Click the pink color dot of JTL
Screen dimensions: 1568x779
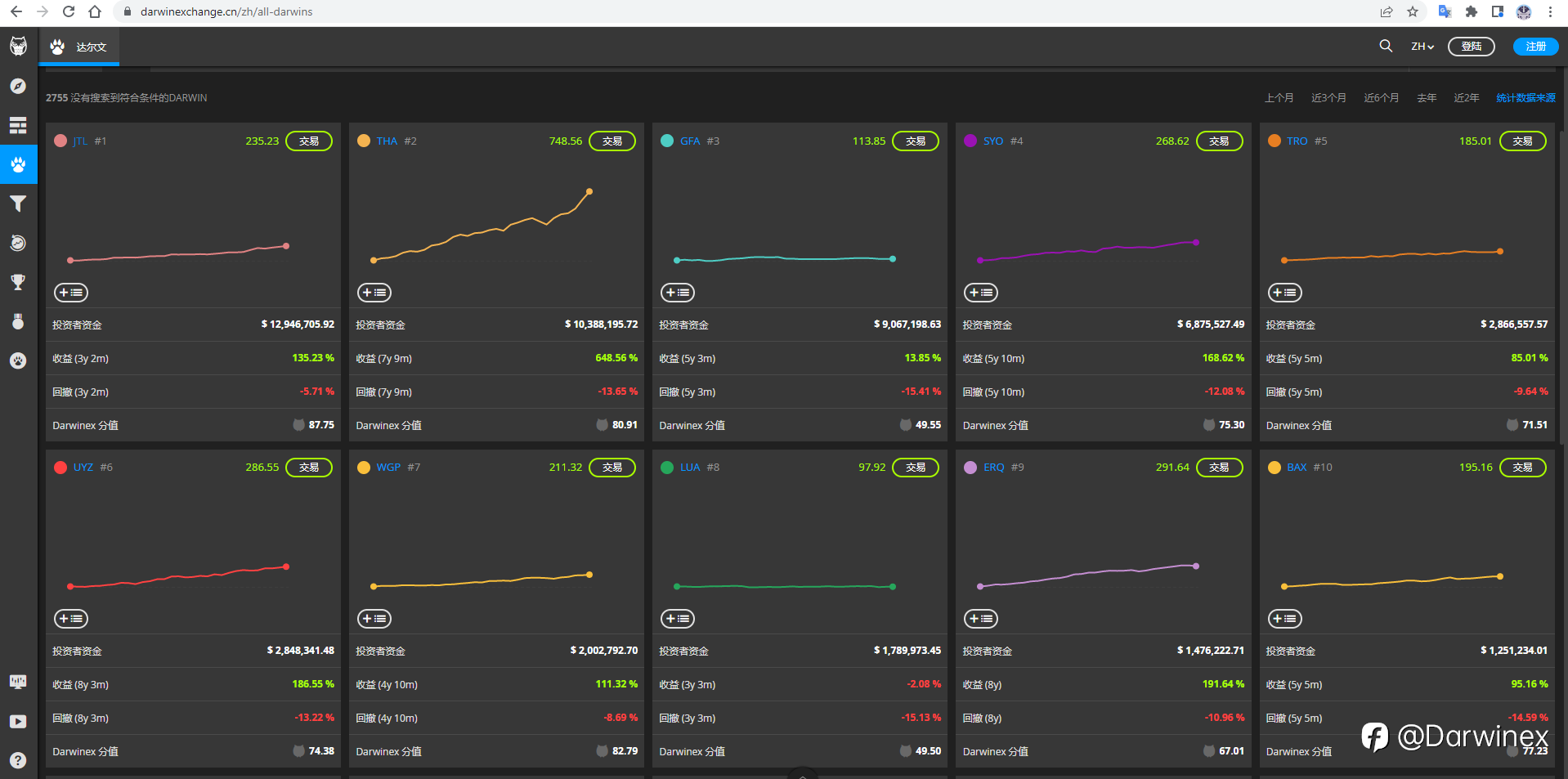click(x=60, y=141)
